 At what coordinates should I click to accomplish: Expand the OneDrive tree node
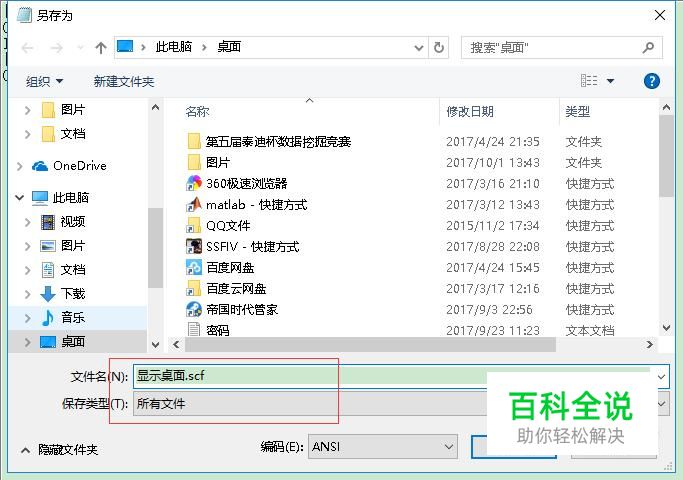point(20,166)
